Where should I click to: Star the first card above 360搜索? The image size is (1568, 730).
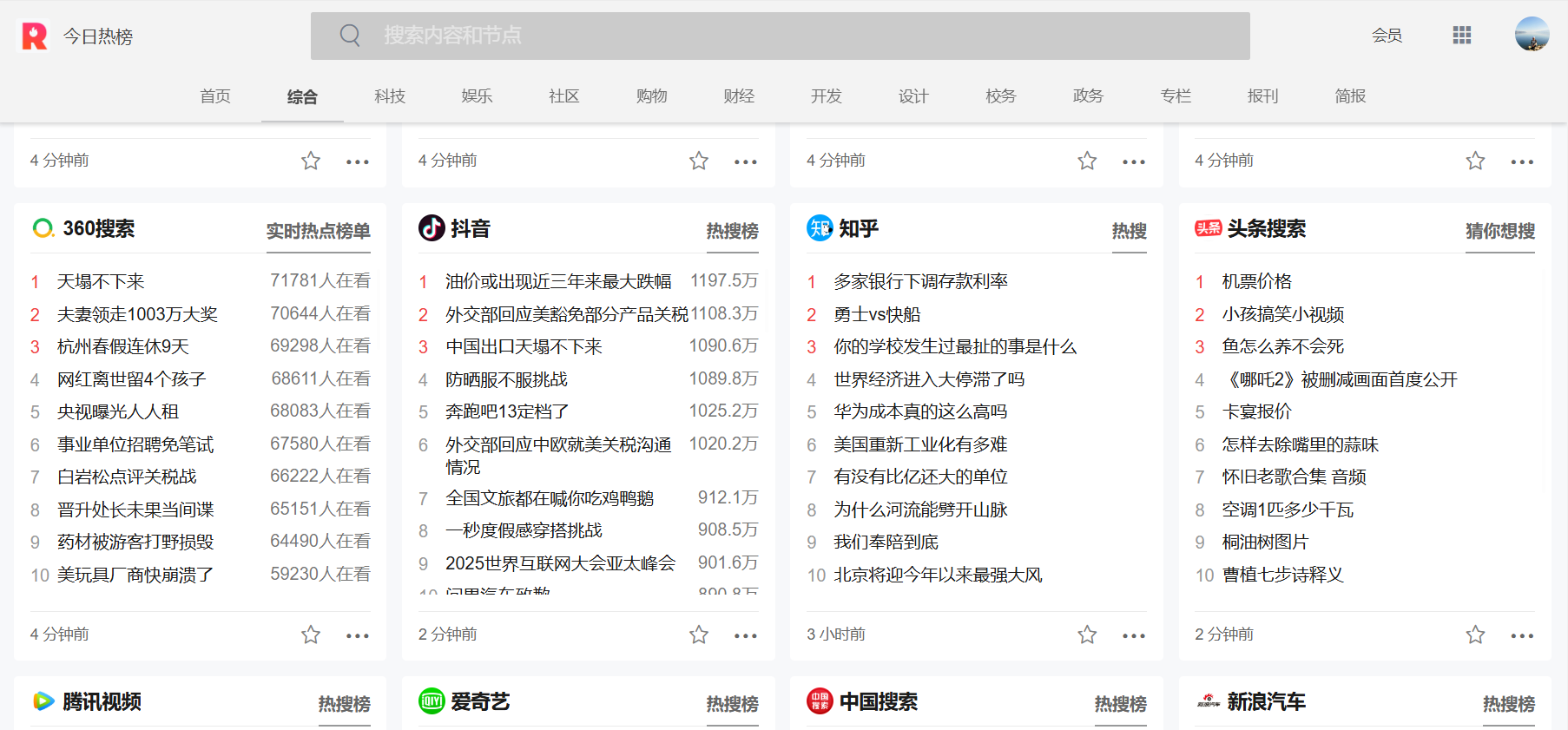pos(311,161)
